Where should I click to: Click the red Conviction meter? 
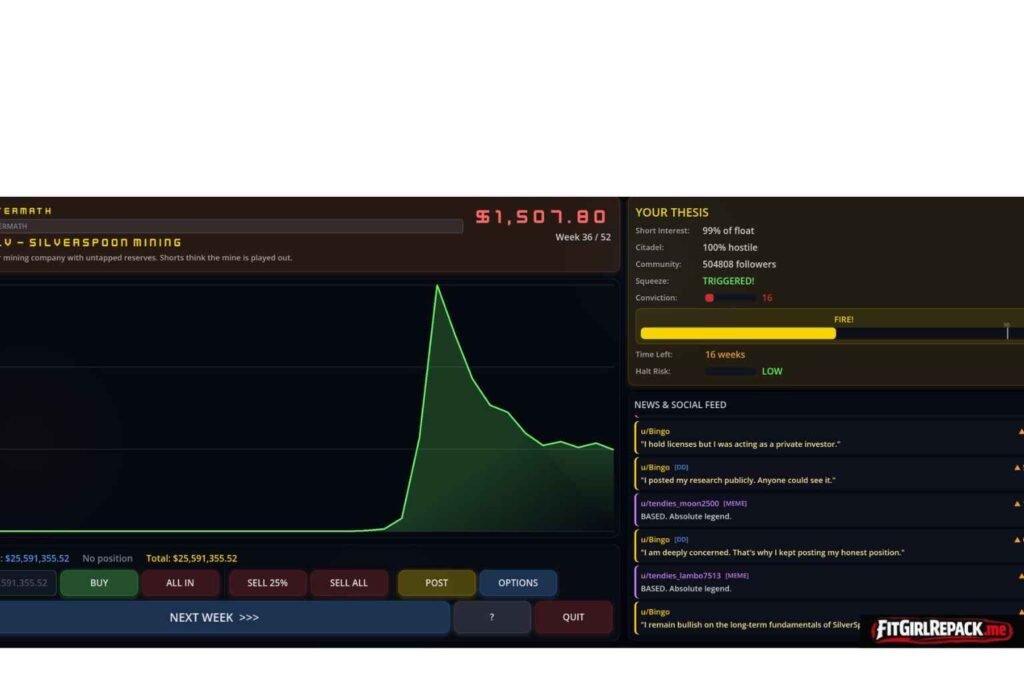point(729,298)
